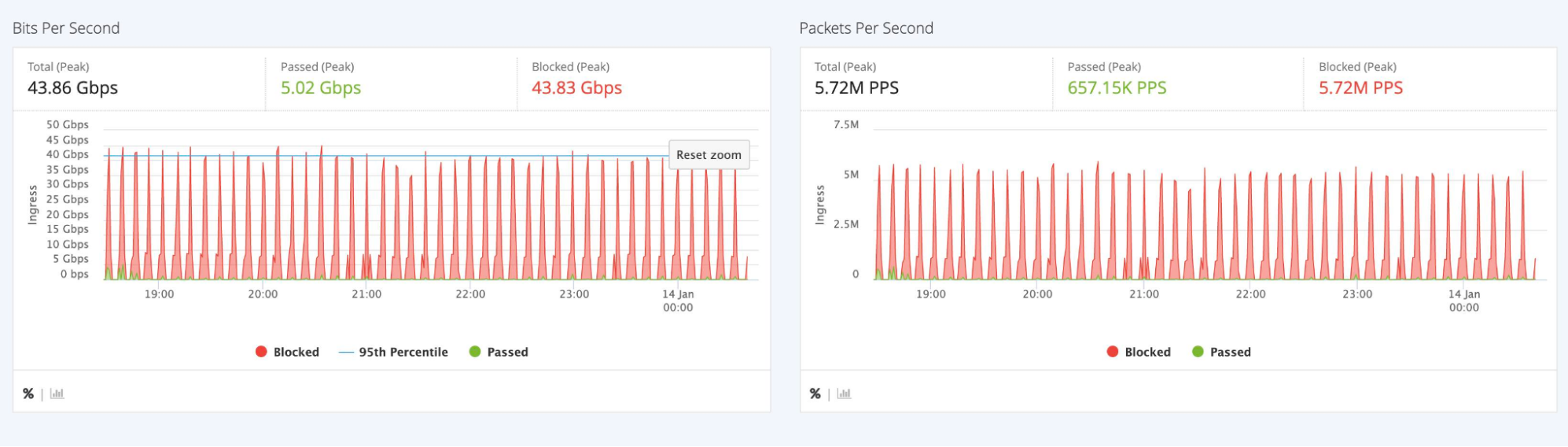Click the 21:00 label on Bits chart axis
The height and width of the screenshot is (447, 1568).
366,294
